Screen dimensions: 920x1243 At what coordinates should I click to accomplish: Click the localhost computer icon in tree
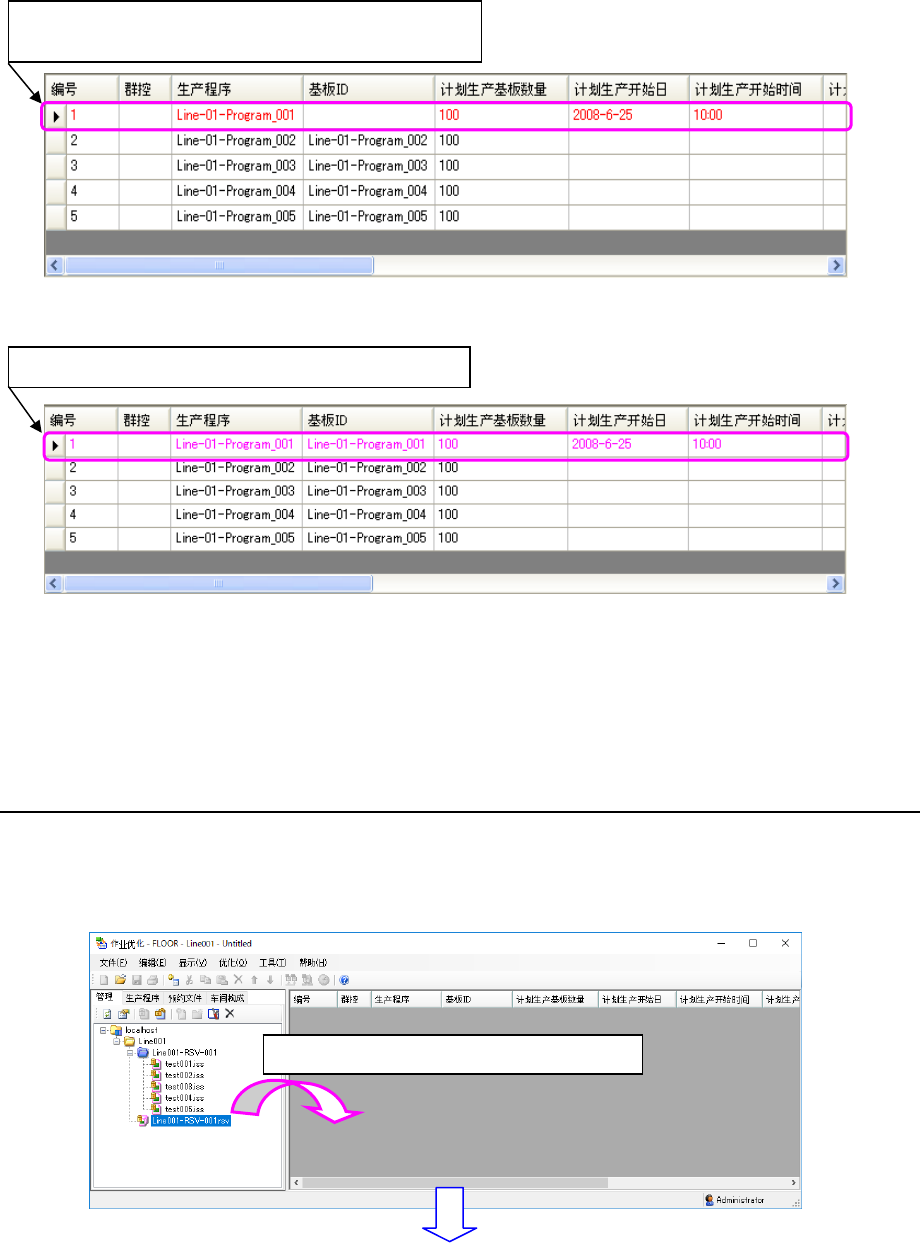(116, 1030)
